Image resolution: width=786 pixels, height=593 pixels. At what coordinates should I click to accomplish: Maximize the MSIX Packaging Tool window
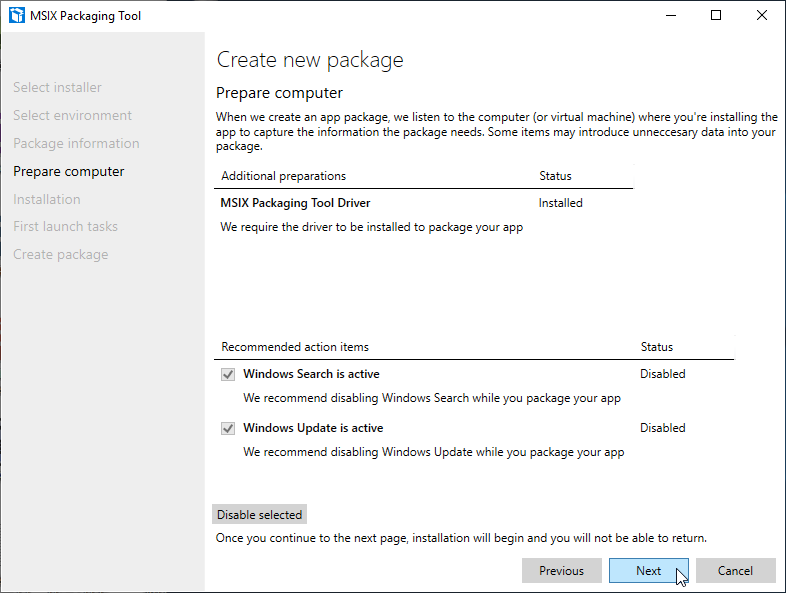pos(716,16)
